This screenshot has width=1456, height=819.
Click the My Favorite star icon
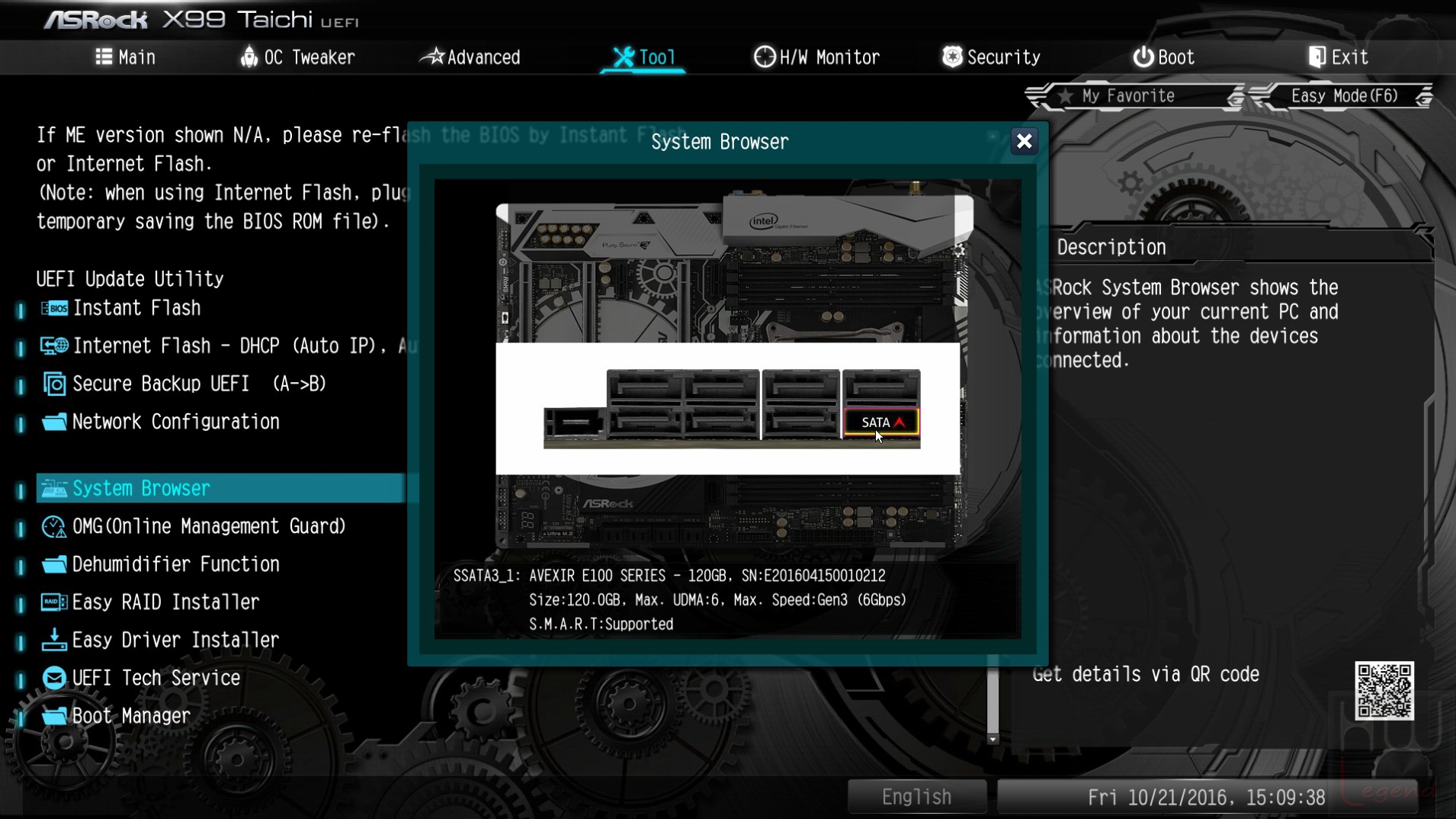pyautogui.click(x=1065, y=96)
